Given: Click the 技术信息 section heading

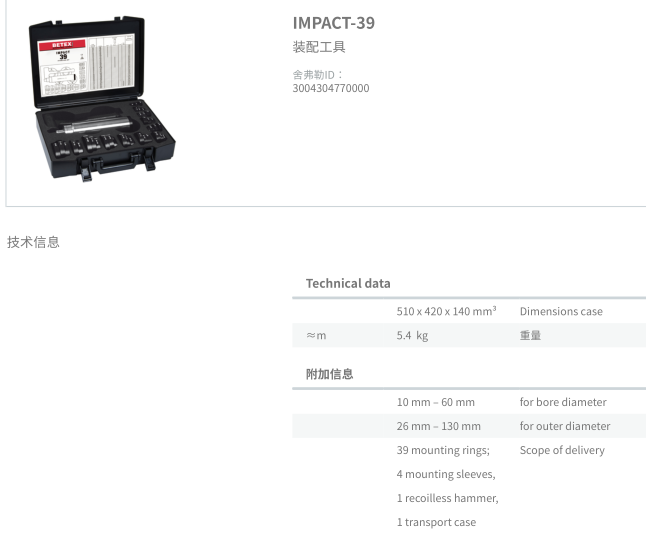Looking at the screenshot, I should pos(33,242).
